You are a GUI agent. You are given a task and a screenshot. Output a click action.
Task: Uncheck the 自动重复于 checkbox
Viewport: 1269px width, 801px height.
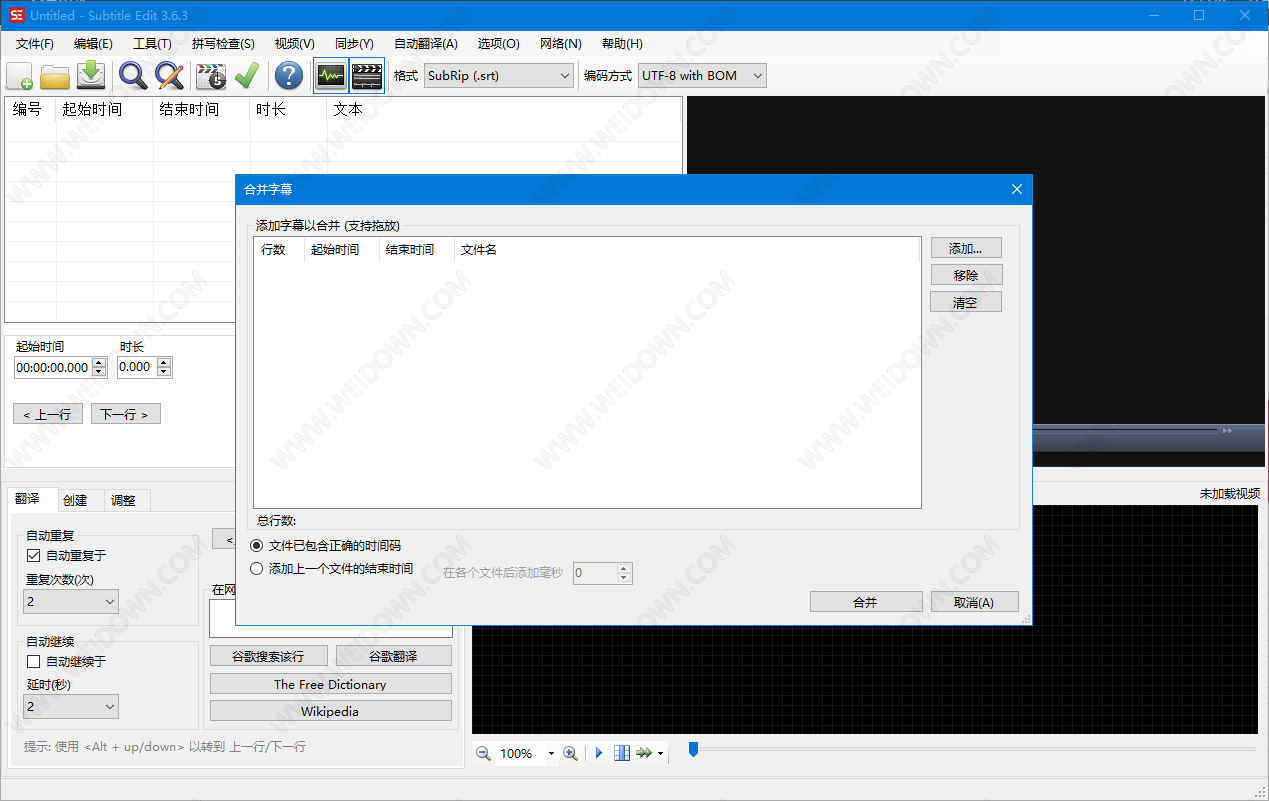34,556
